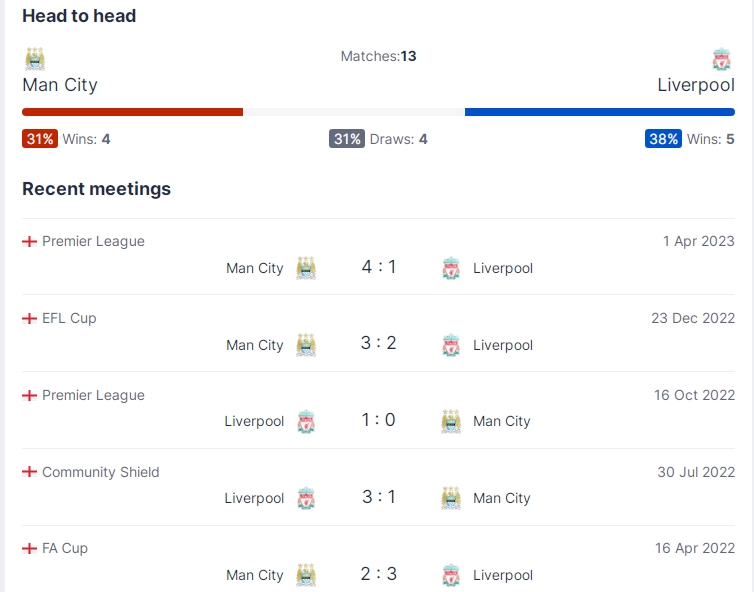Open Premier League link dated 1 Apr 2023
Screen dimensions: 754x592
click(x=93, y=241)
